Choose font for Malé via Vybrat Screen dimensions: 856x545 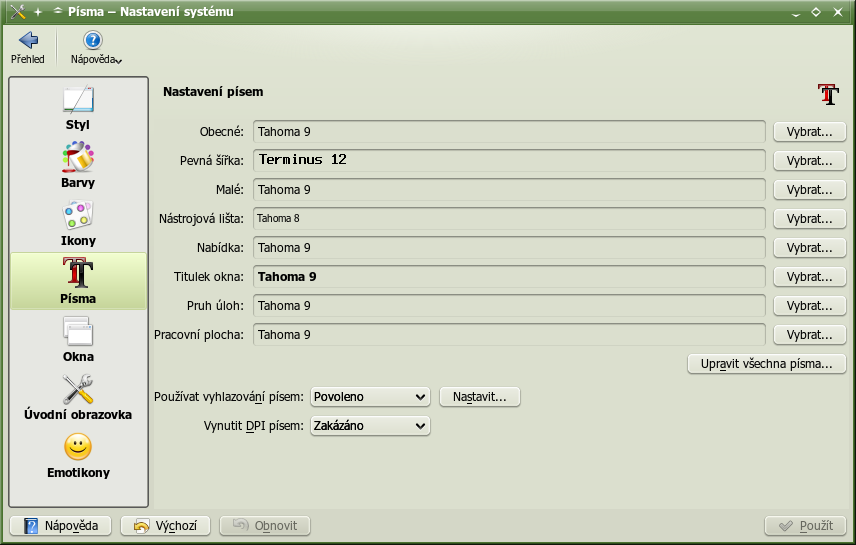[810, 189]
